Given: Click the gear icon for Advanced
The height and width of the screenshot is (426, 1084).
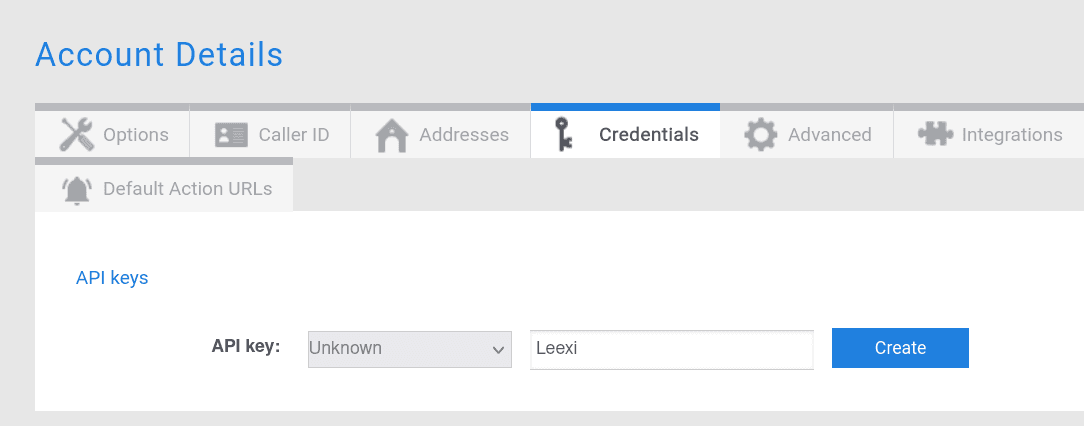Looking at the screenshot, I should click(x=761, y=134).
